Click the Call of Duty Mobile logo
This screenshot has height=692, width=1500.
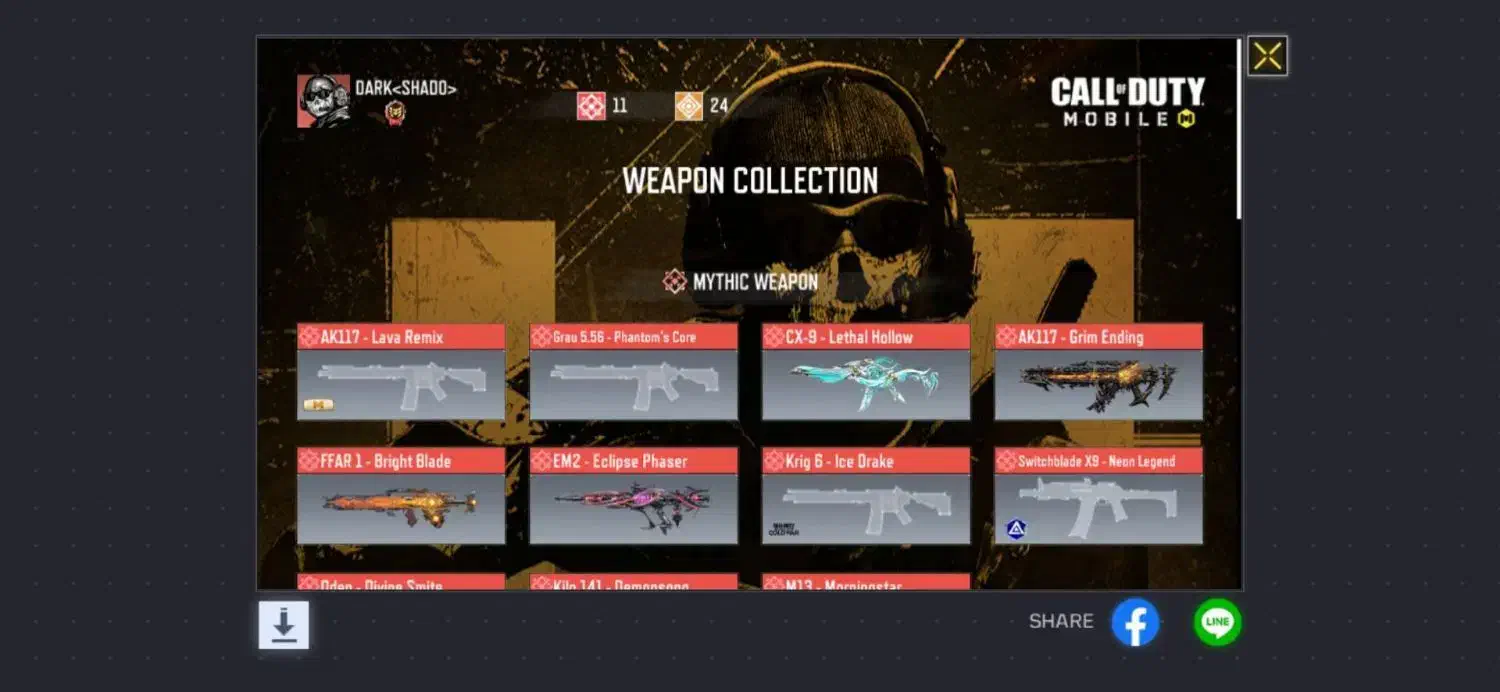tap(1127, 102)
